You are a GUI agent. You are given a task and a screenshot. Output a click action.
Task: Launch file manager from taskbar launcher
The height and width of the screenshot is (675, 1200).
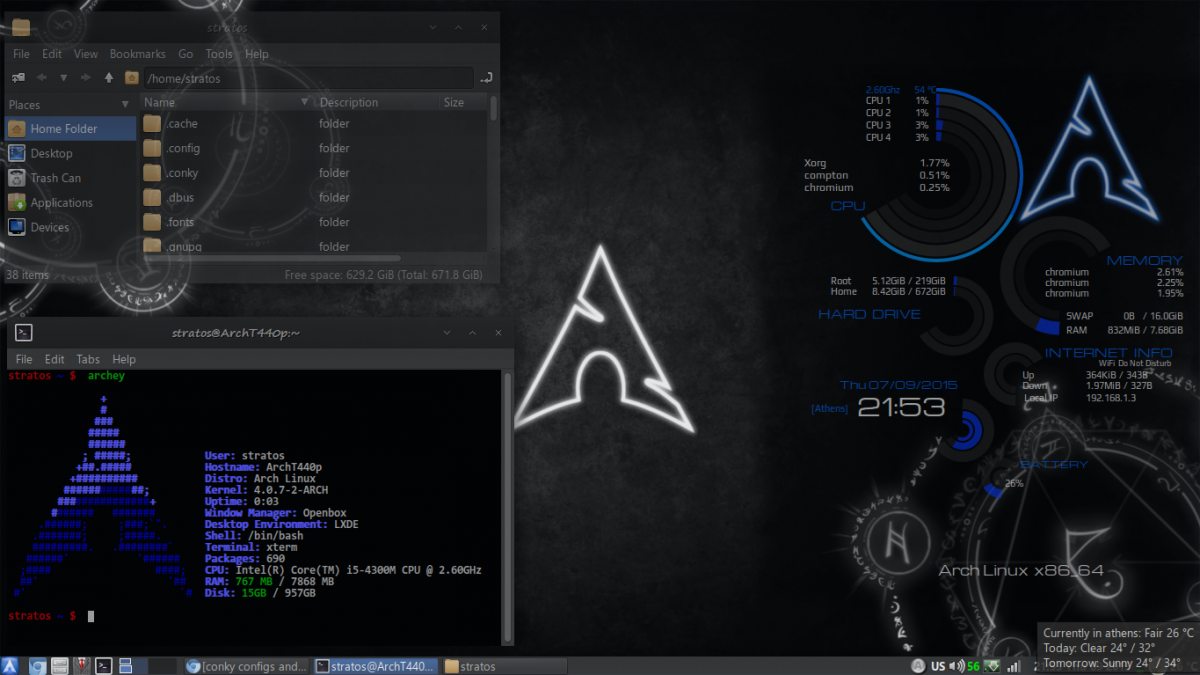(x=59, y=665)
